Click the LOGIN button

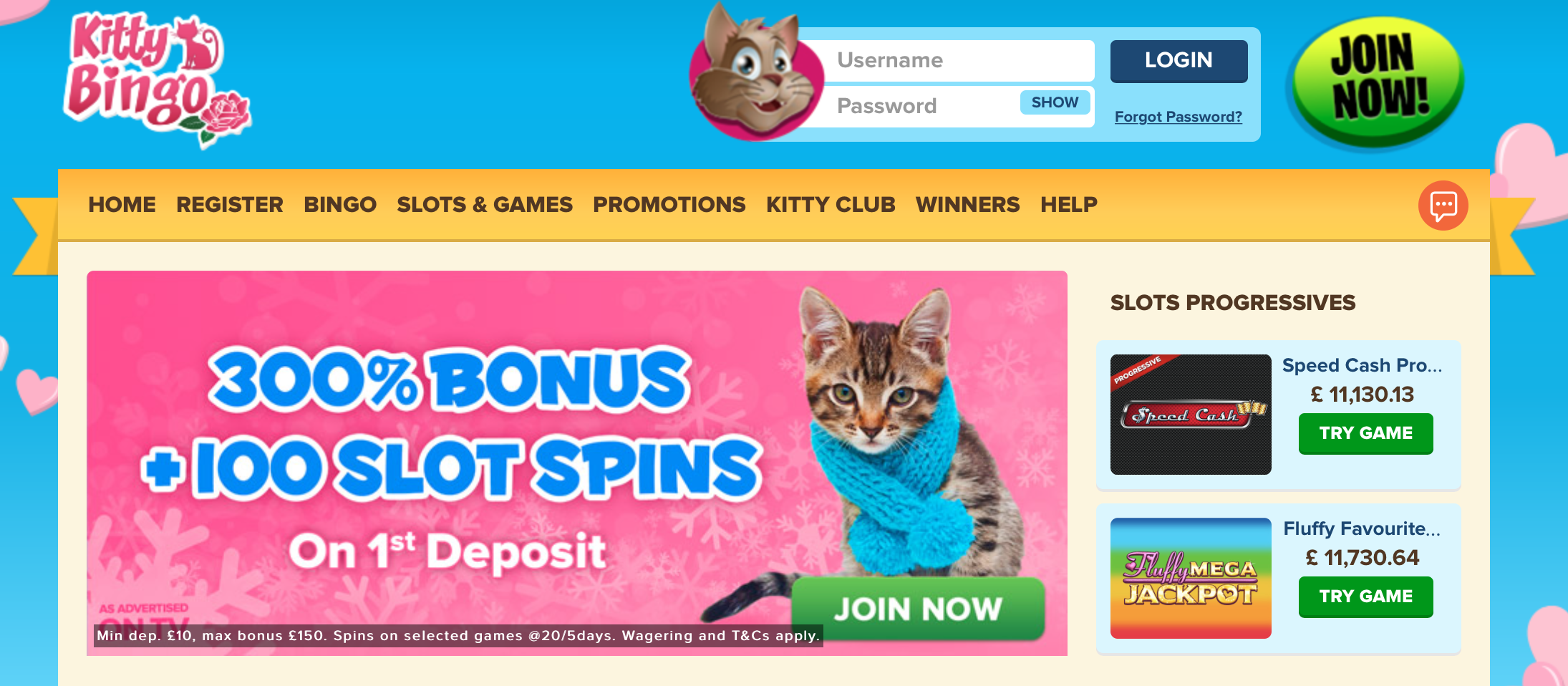click(x=1179, y=61)
